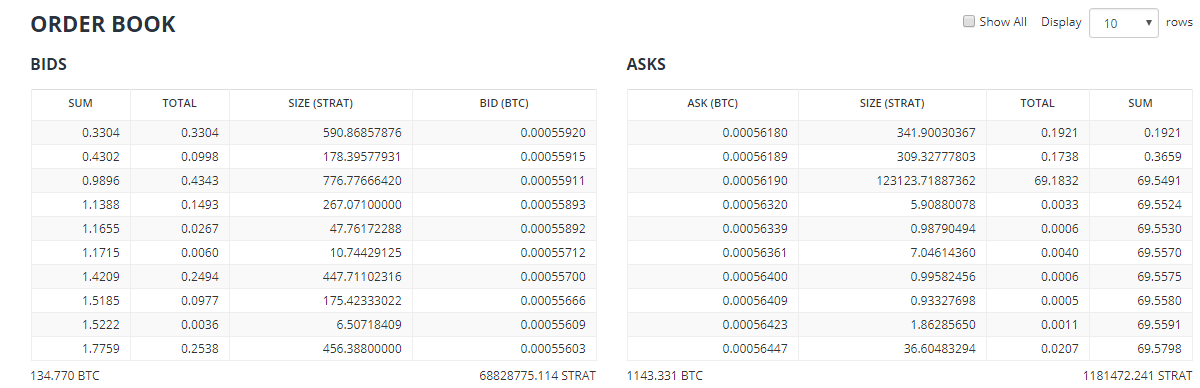The width and height of the screenshot is (1200, 388).
Task: Click ask size 123123.71887362
Action: click(x=927, y=181)
